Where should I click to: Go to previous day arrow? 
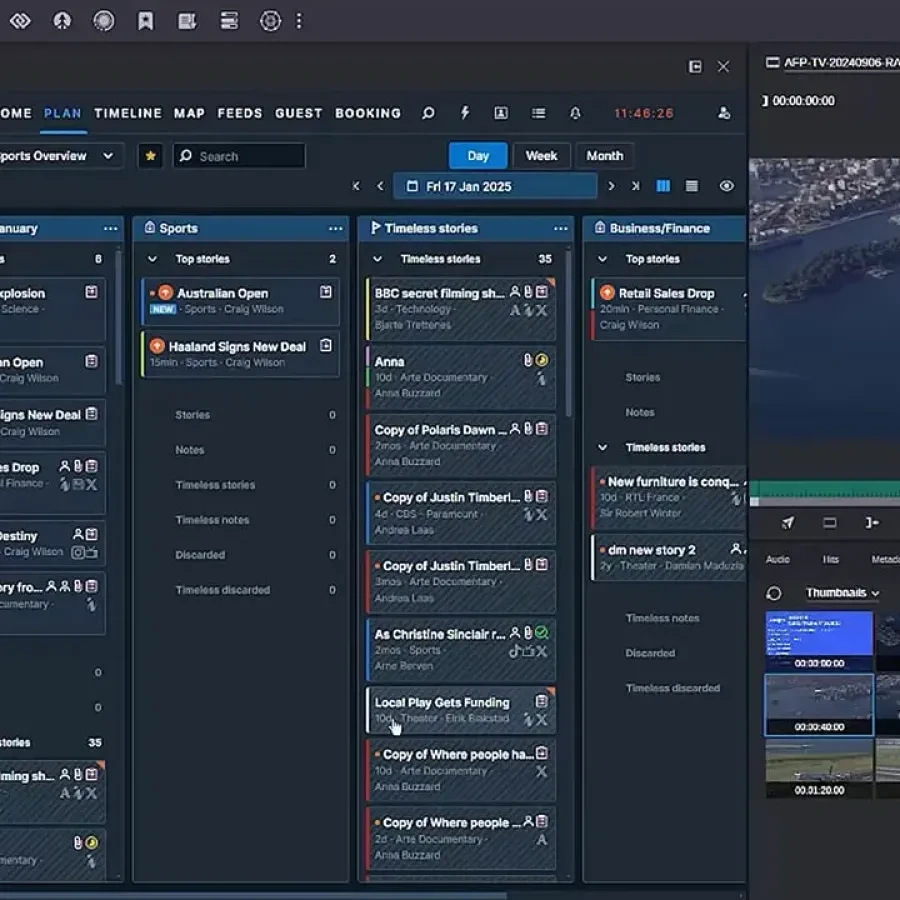[x=380, y=186]
